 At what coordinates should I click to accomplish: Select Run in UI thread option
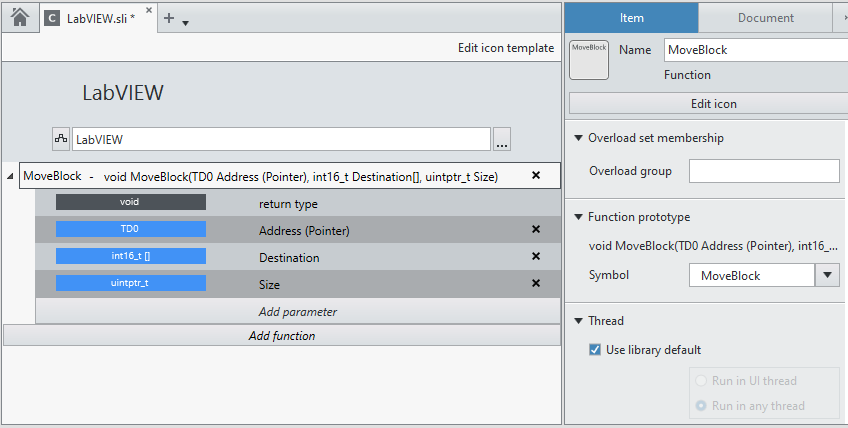point(699,381)
